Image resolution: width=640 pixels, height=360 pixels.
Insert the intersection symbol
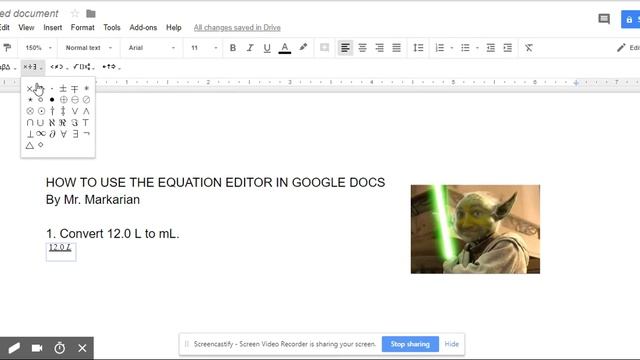pyautogui.click(x=30, y=122)
